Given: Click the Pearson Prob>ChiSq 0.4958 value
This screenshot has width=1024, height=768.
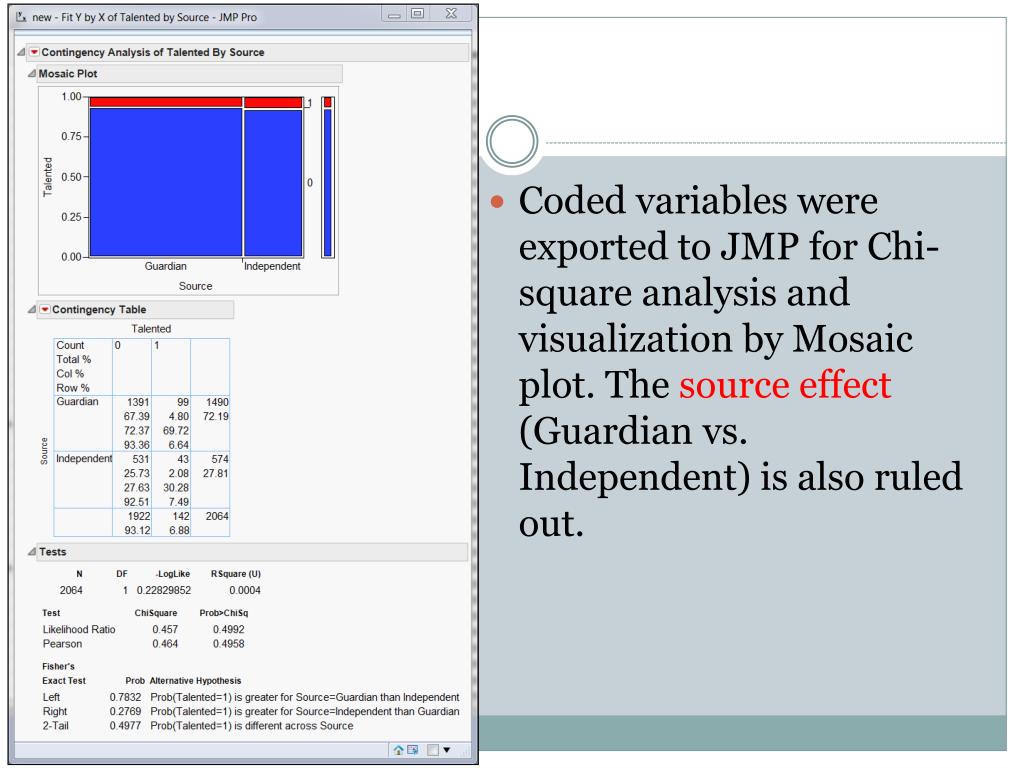Looking at the screenshot, I should [x=229, y=644].
